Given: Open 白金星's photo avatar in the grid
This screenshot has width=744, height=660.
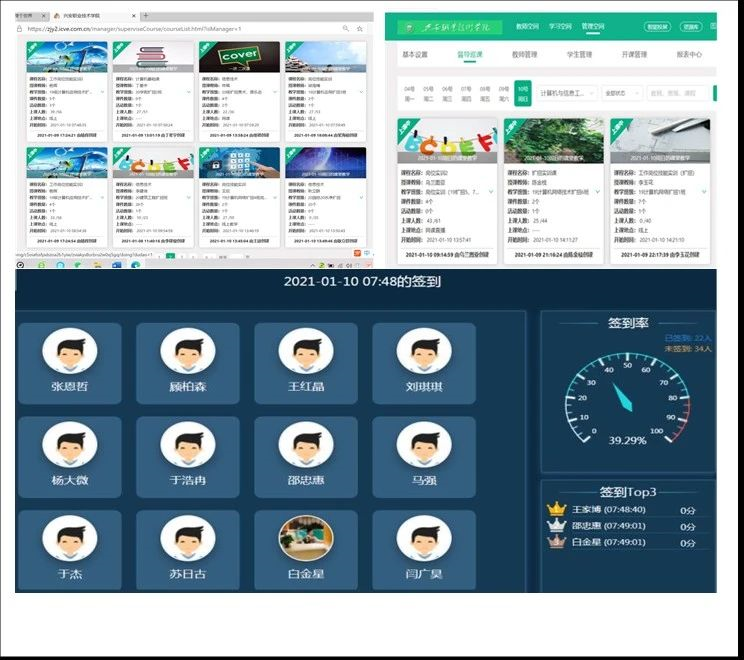Looking at the screenshot, I should [x=306, y=539].
